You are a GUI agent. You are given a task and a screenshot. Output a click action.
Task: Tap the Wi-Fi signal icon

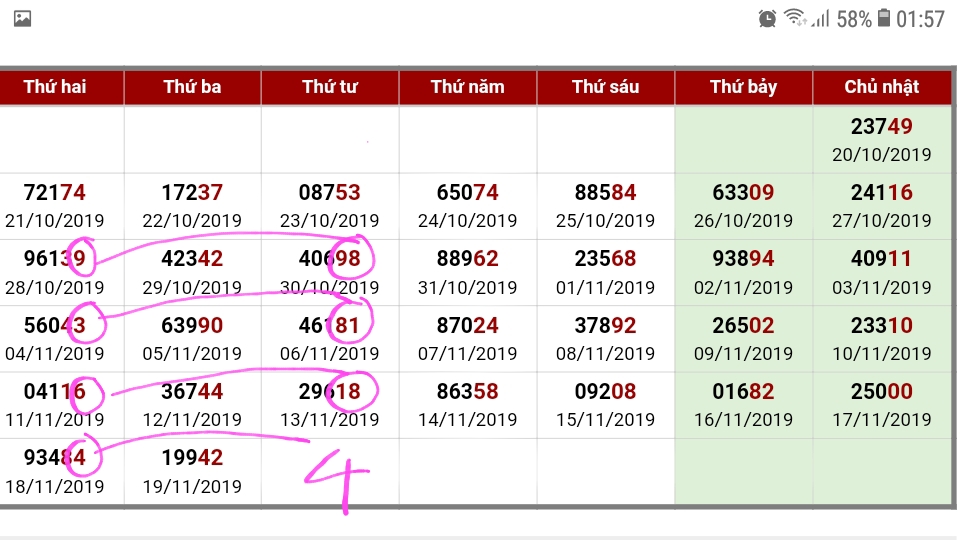point(795,18)
